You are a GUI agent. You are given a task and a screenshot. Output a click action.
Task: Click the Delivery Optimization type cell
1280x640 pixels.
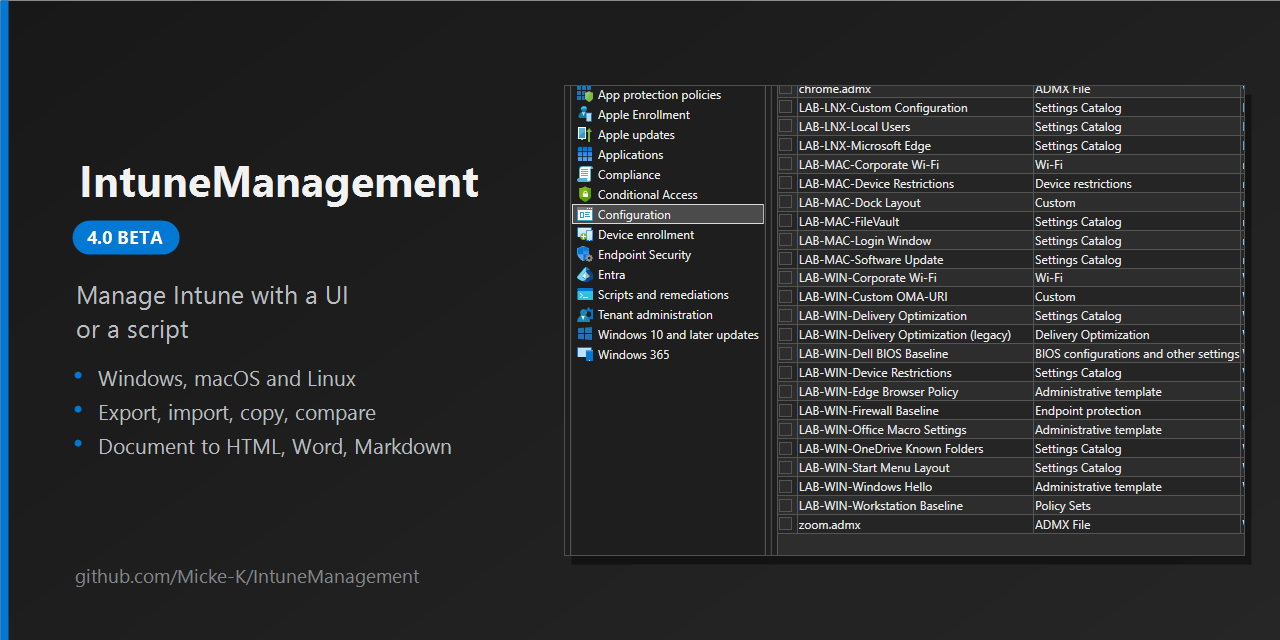pyautogui.click(x=1137, y=335)
